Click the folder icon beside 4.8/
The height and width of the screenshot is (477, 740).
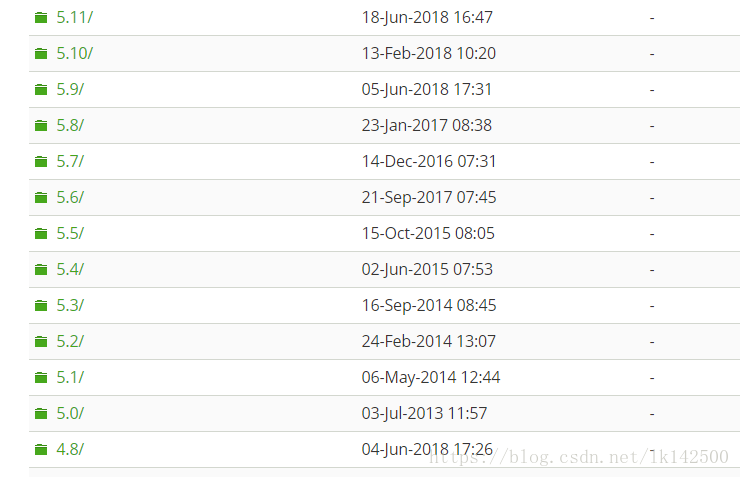tap(41, 450)
